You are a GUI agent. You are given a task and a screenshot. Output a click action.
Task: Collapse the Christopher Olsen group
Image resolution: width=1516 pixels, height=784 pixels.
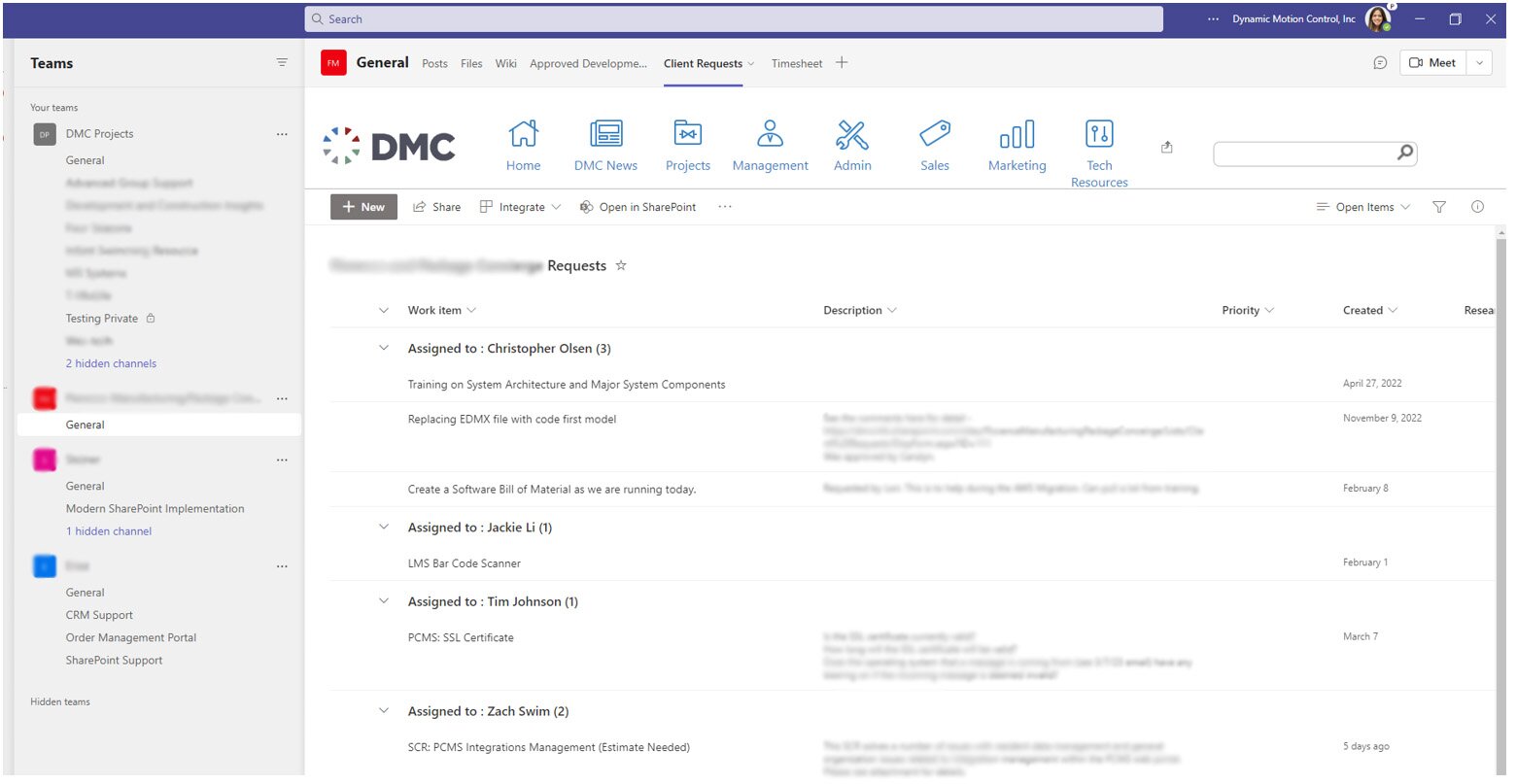click(x=384, y=348)
